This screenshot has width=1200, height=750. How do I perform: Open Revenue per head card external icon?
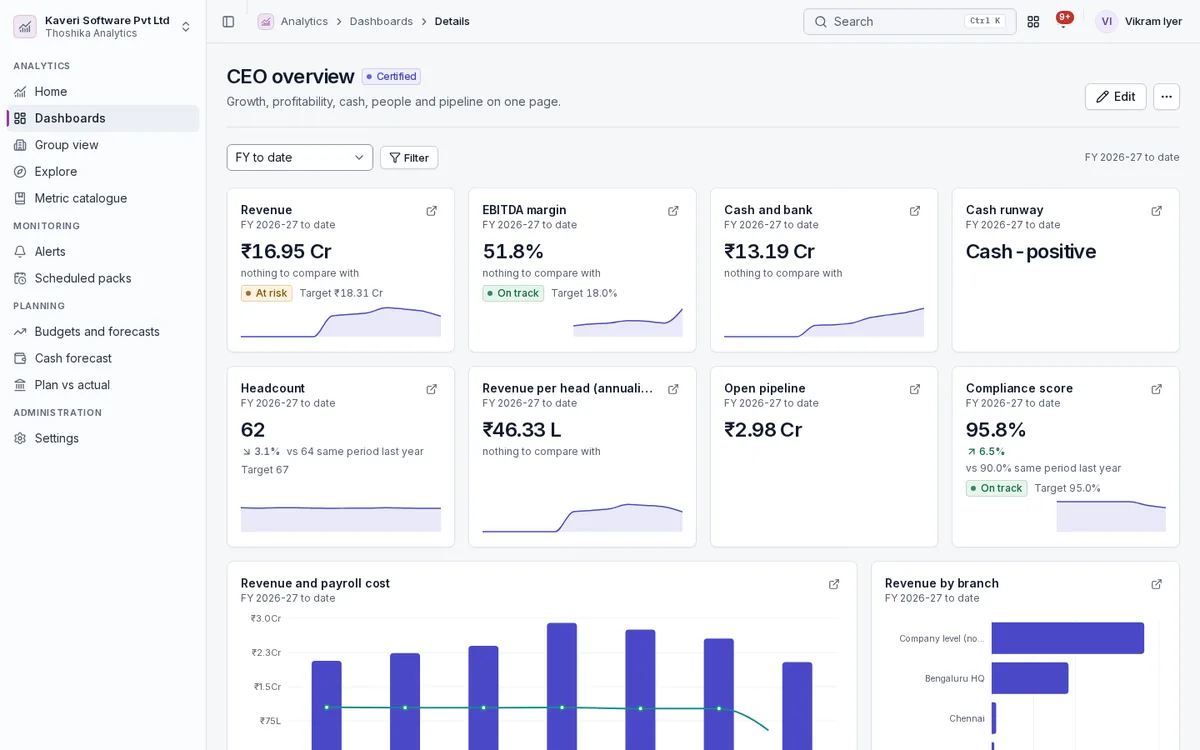[673, 389]
